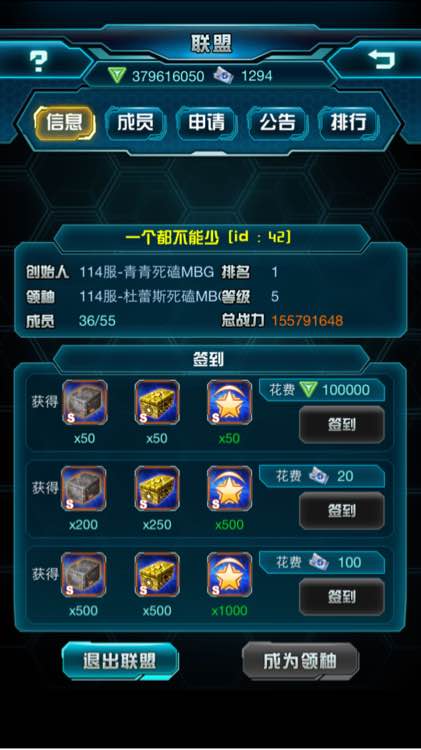Click 签到 button costing 100 tickets
The image size is (421, 750).
pyautogui.click(x=342, y=597)
